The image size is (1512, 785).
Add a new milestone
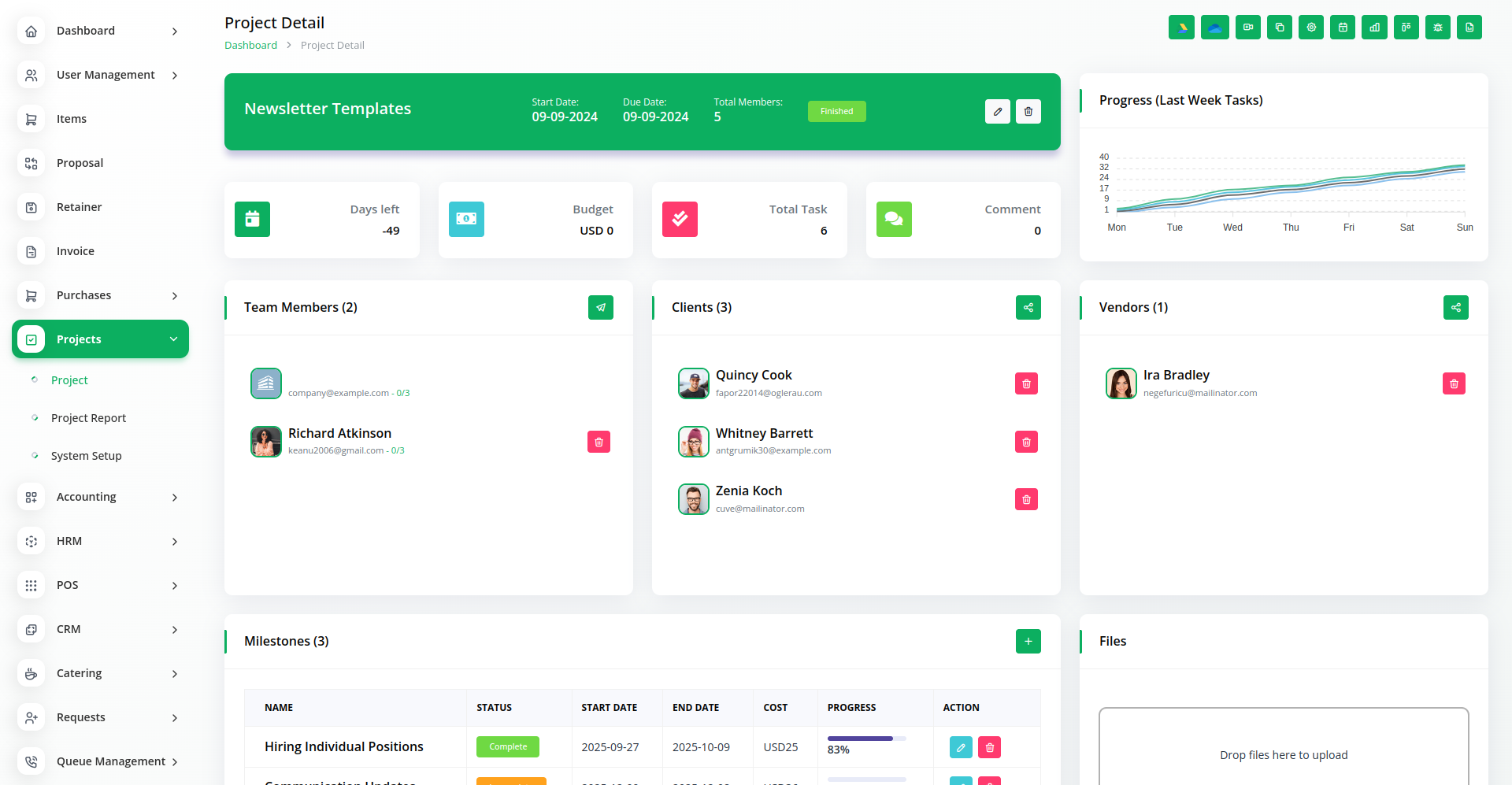tap(1028, 642)
